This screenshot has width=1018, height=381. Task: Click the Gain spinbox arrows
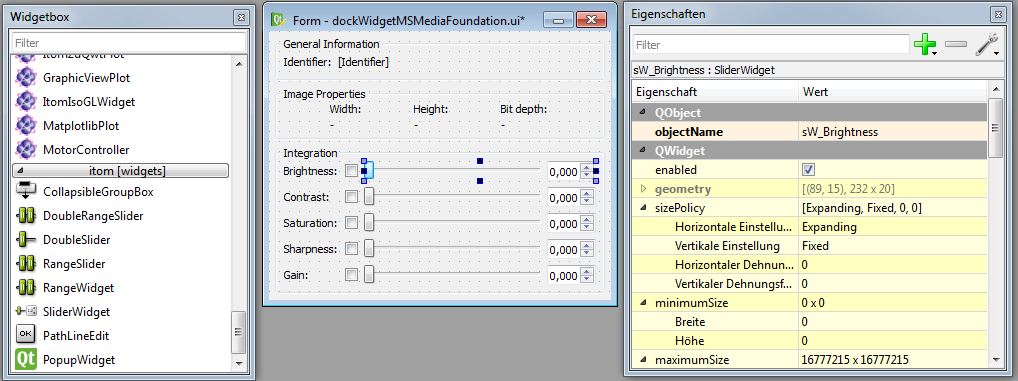(x=587, y=275)
